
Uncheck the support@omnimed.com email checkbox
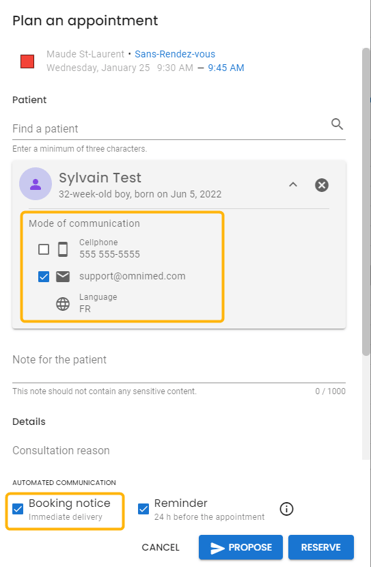[44, 277]
